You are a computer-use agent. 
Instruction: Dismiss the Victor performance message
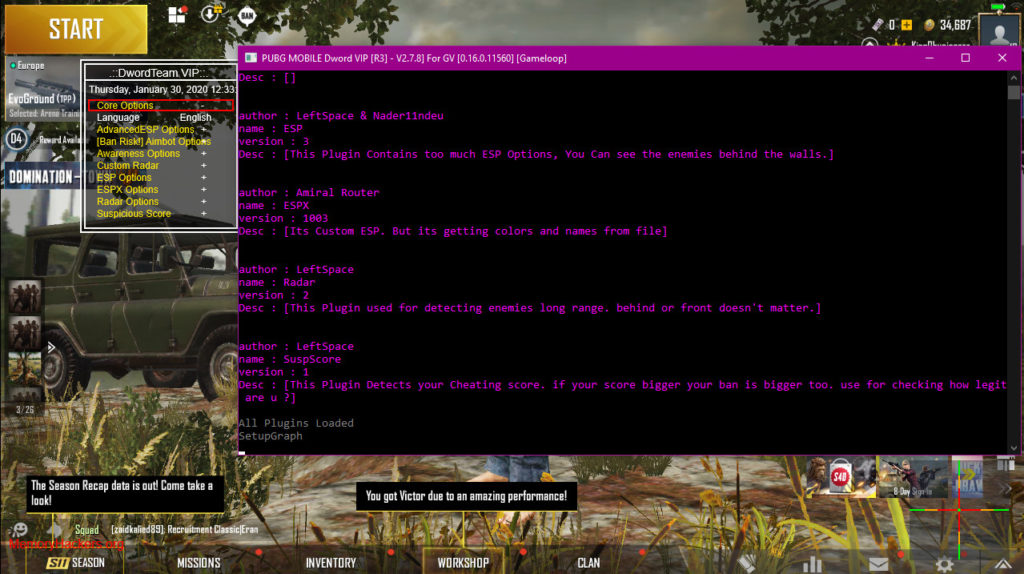pos(466,496)
